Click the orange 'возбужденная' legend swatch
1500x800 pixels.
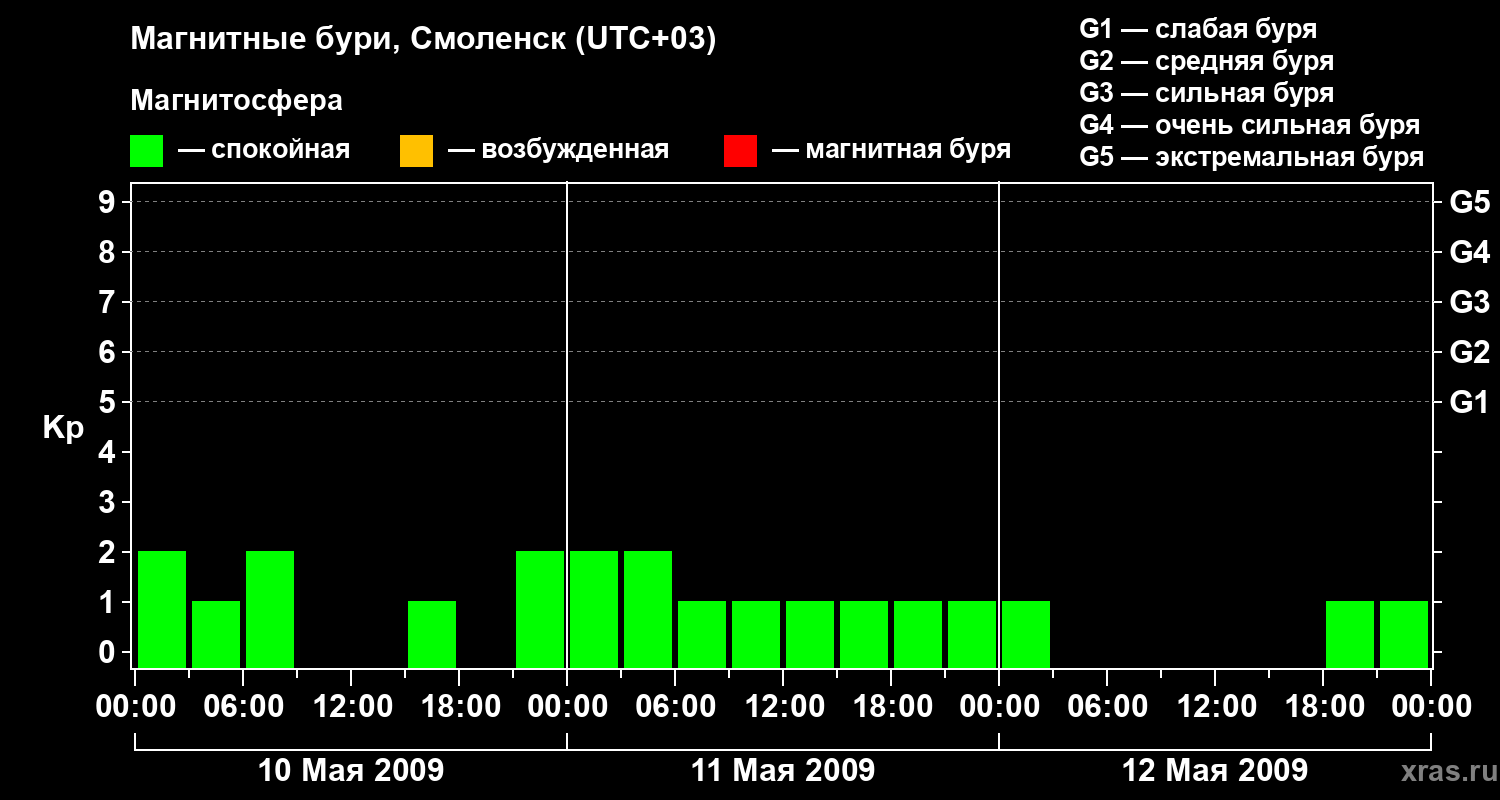pos(416,151)
